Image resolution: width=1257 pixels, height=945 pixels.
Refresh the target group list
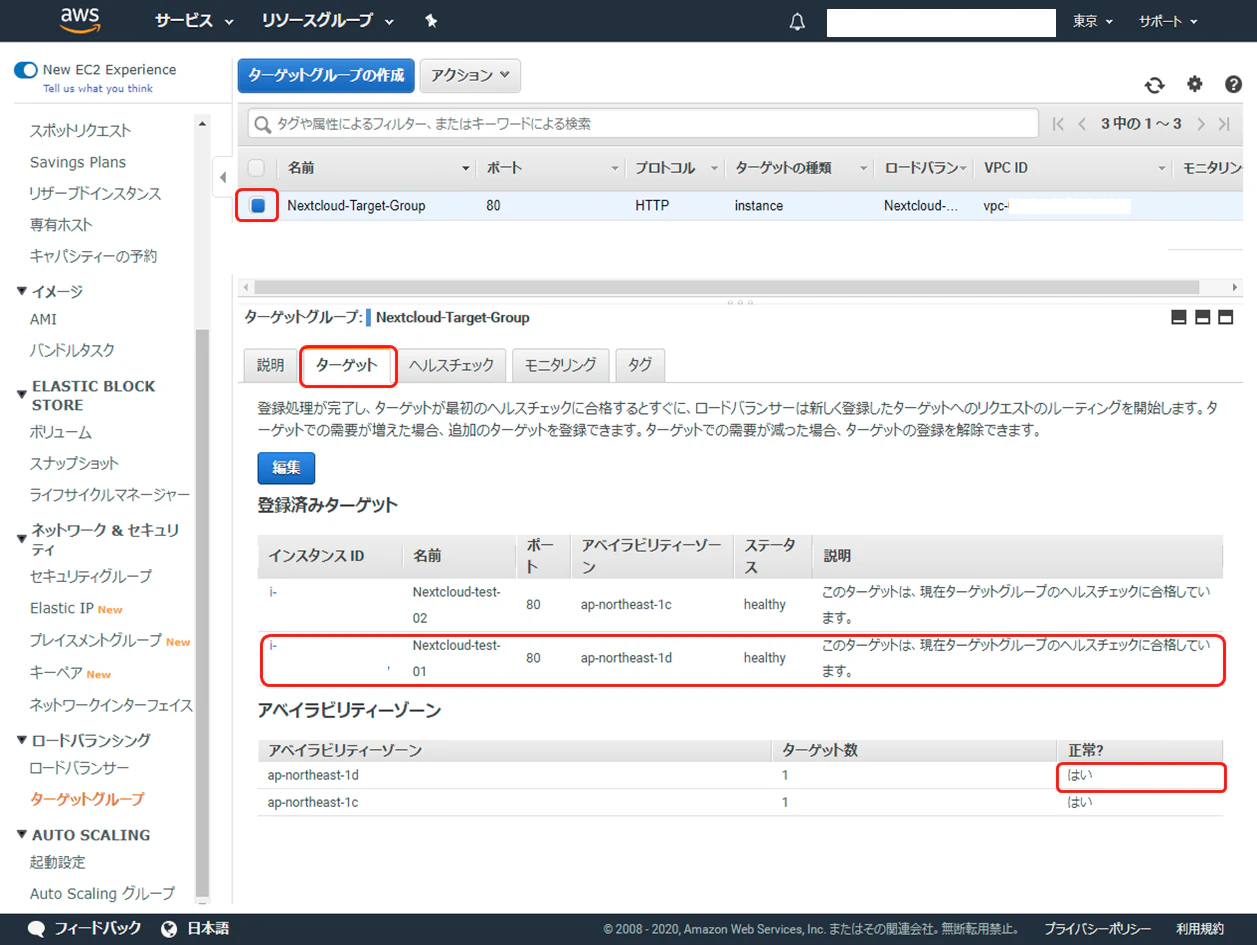click(1155, 85)
